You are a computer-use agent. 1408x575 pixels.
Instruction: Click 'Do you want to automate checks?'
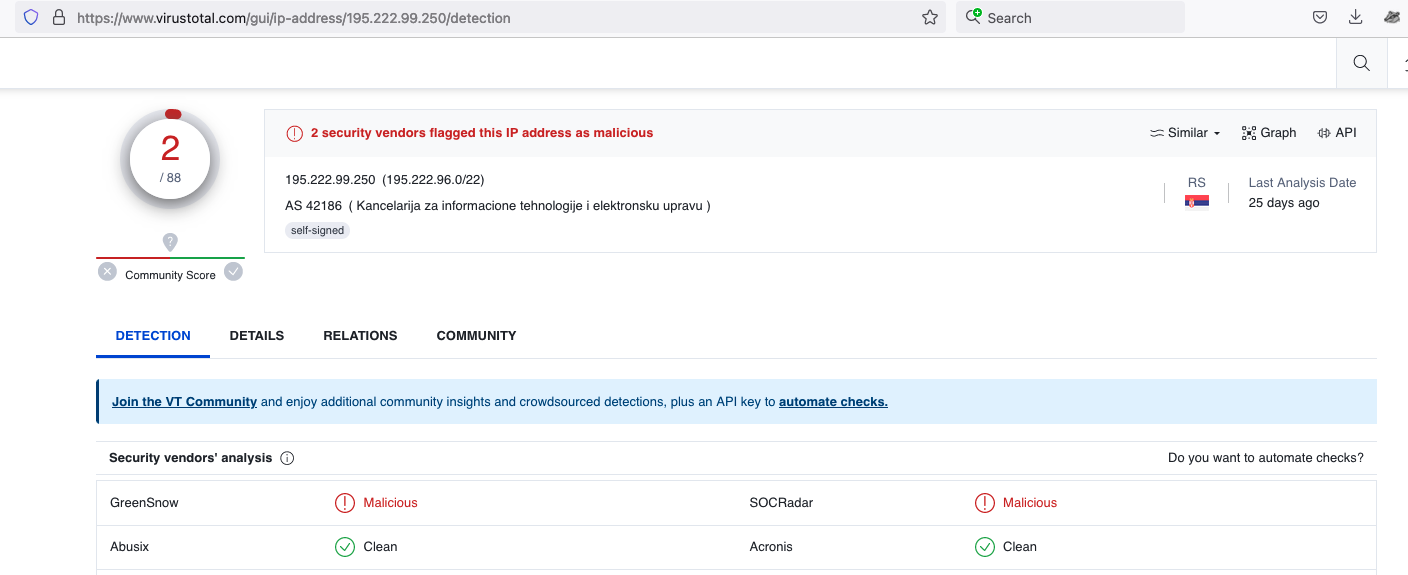click(1266, 458)
